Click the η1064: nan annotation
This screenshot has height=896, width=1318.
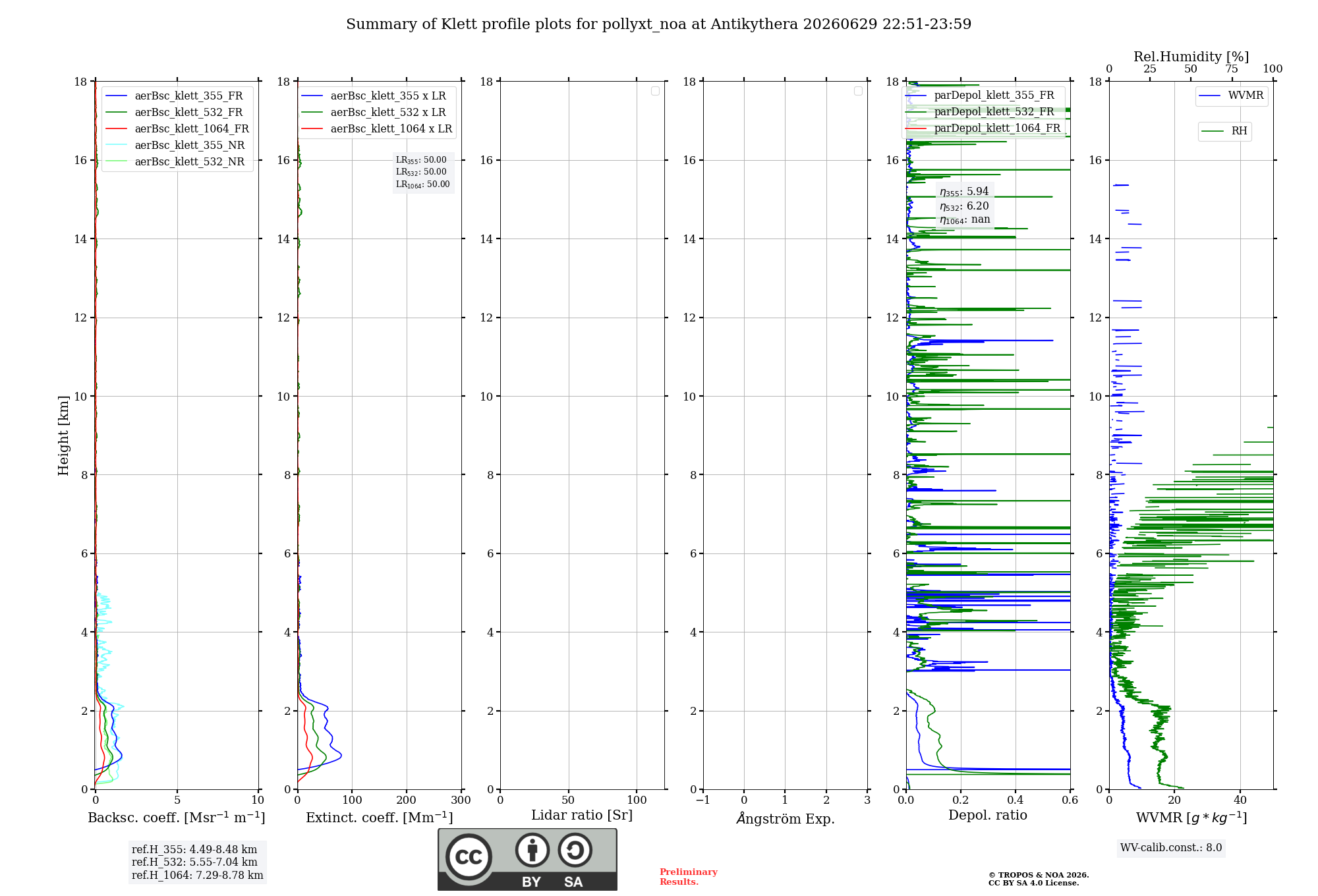click(965, 220)
